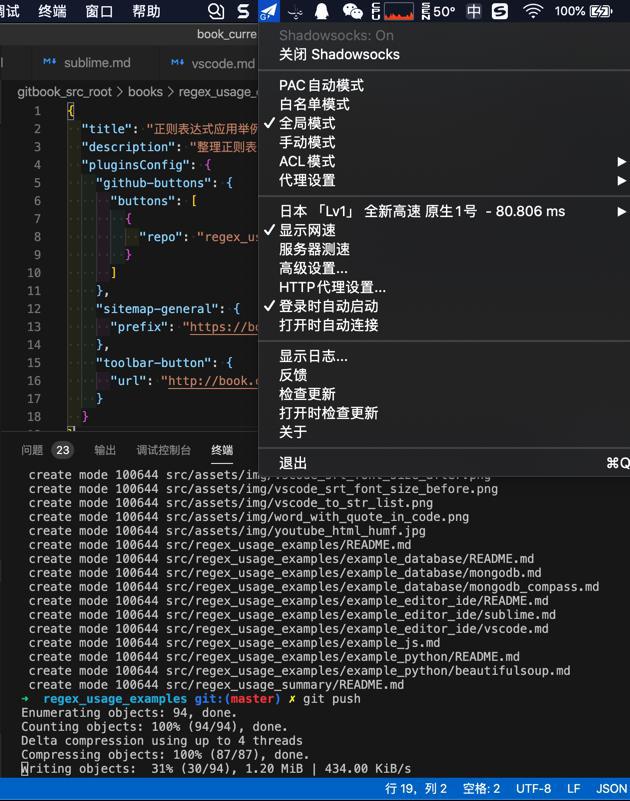
Task: Click the 空格: 2 indentation status item
Action: point(481,789)
